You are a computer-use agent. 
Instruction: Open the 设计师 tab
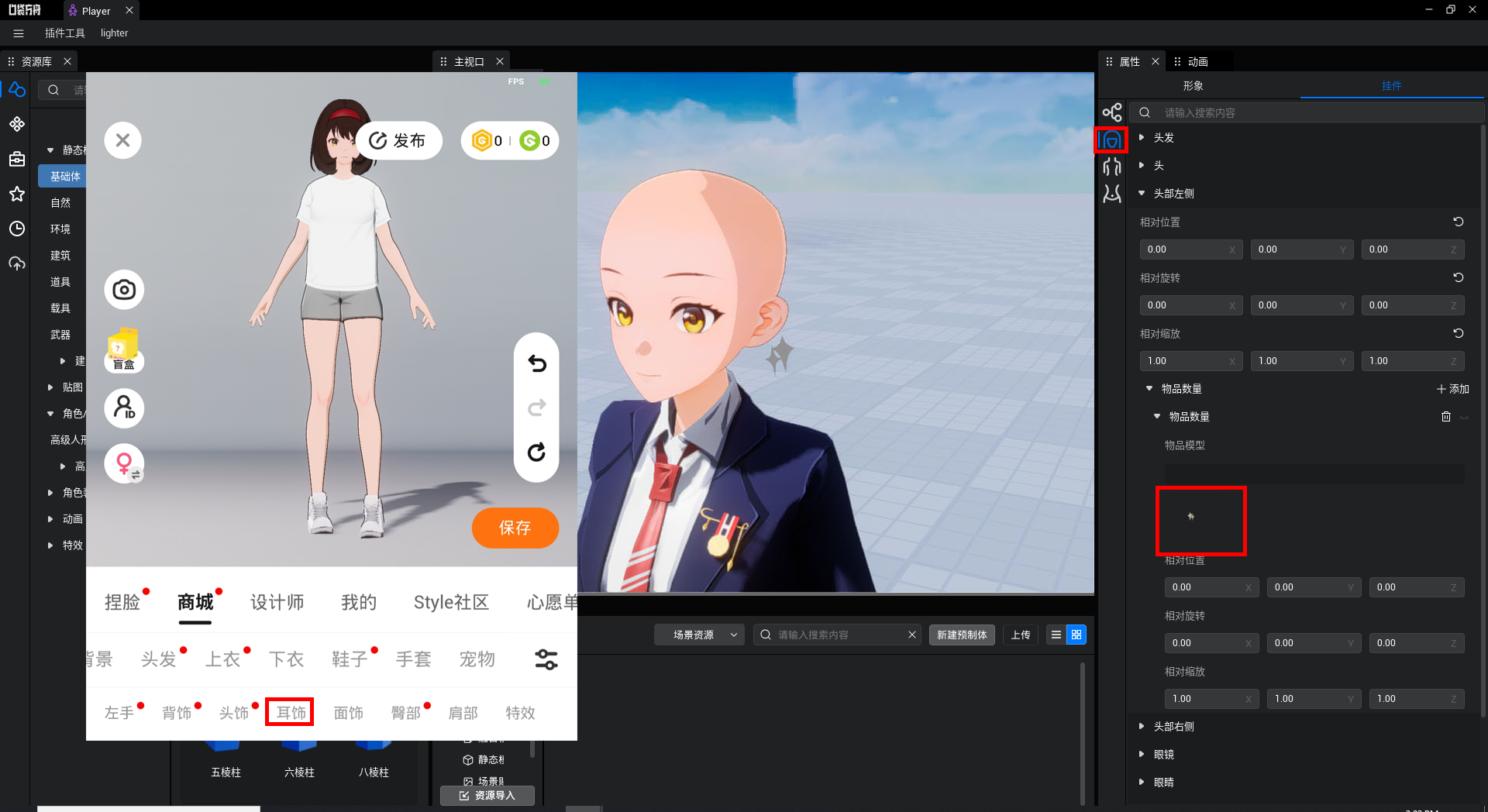[x=277, y=602]
